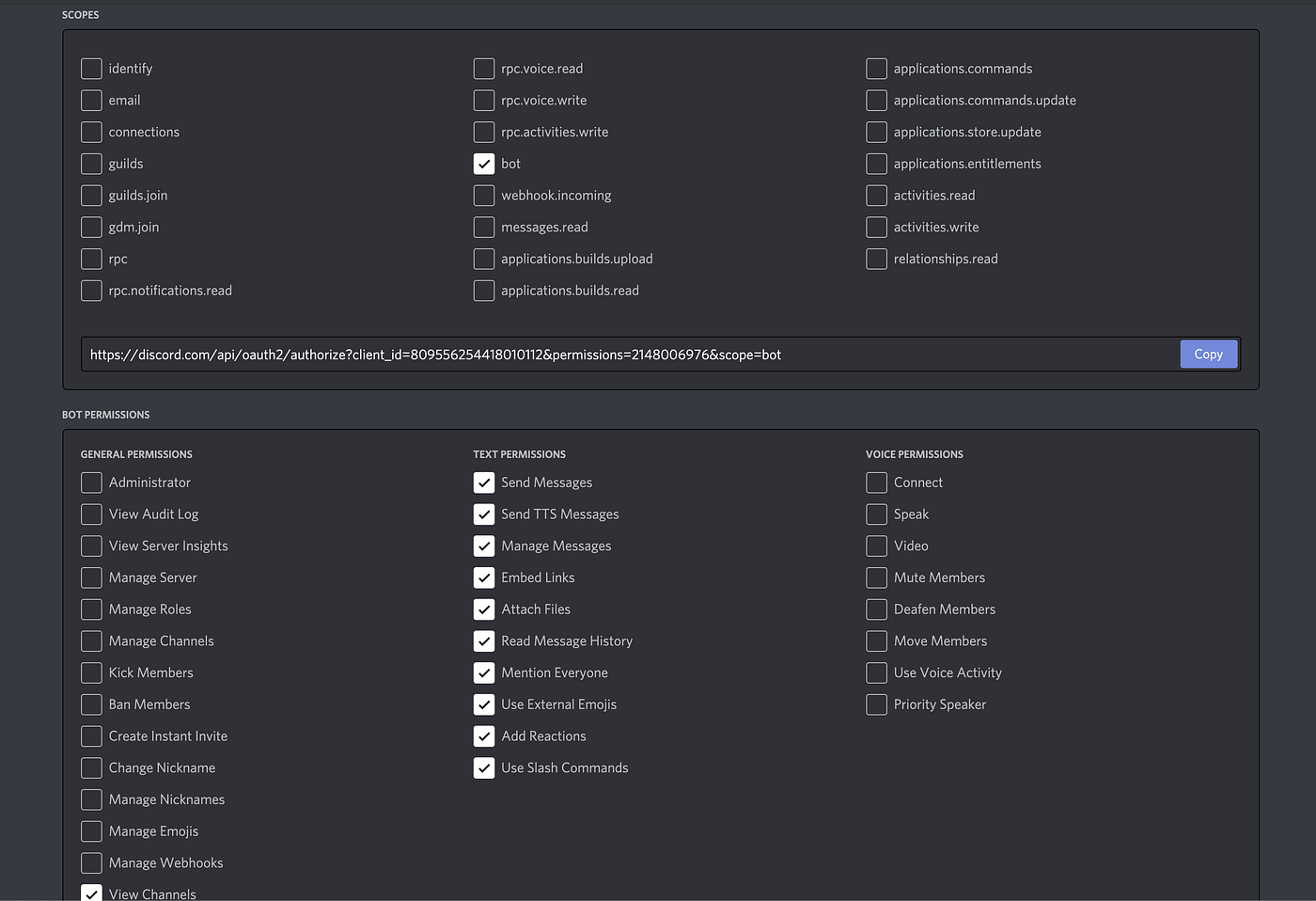Uncheck the Use Slash Commands permission
Viewport: 1316px width, 901px height.
click(483, 767)
